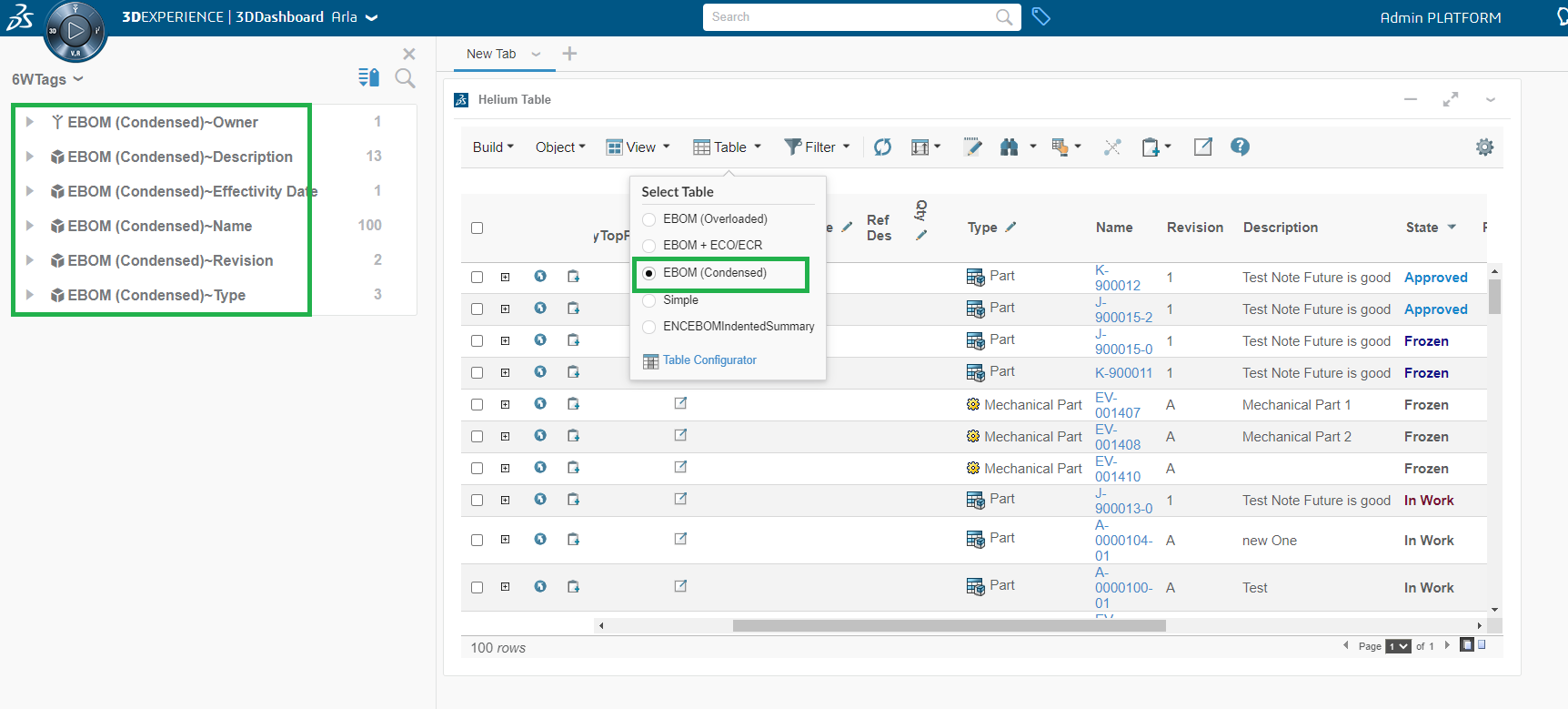1568x709 pixels.
Task: Open the Build menu
Action: 493,147
